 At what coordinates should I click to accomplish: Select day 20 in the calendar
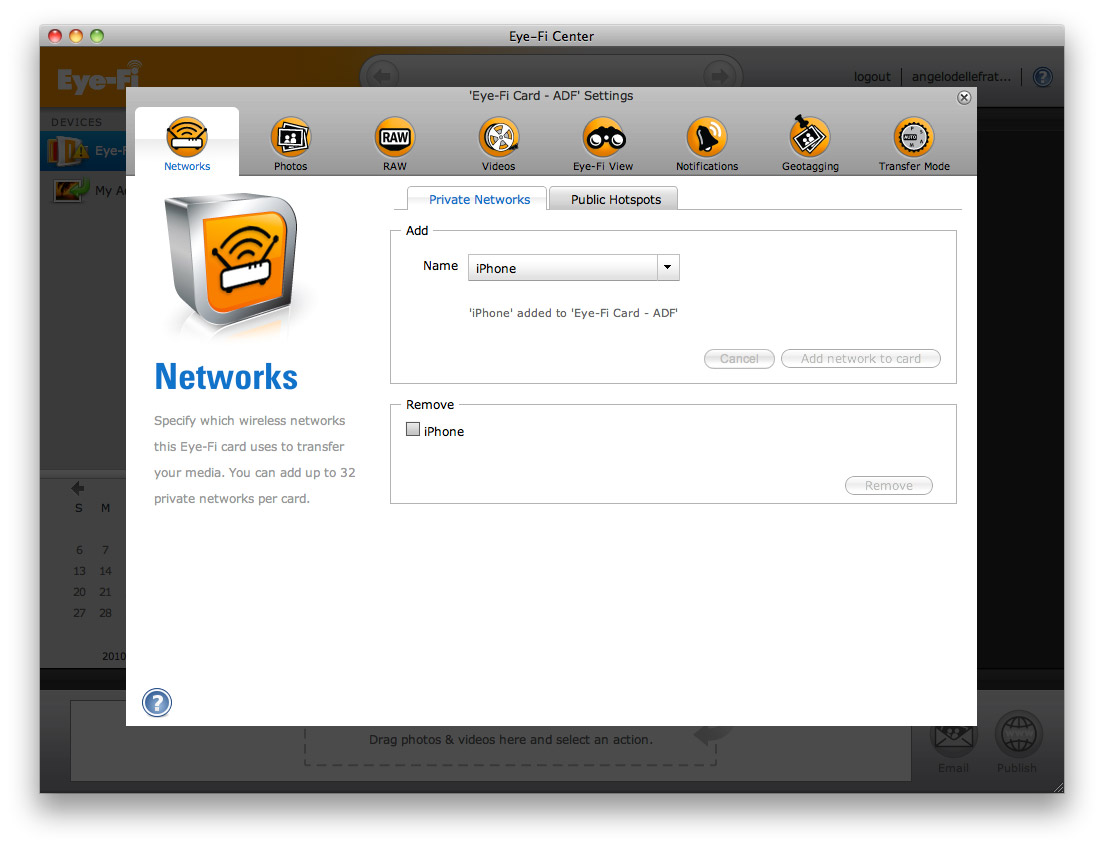80,592
